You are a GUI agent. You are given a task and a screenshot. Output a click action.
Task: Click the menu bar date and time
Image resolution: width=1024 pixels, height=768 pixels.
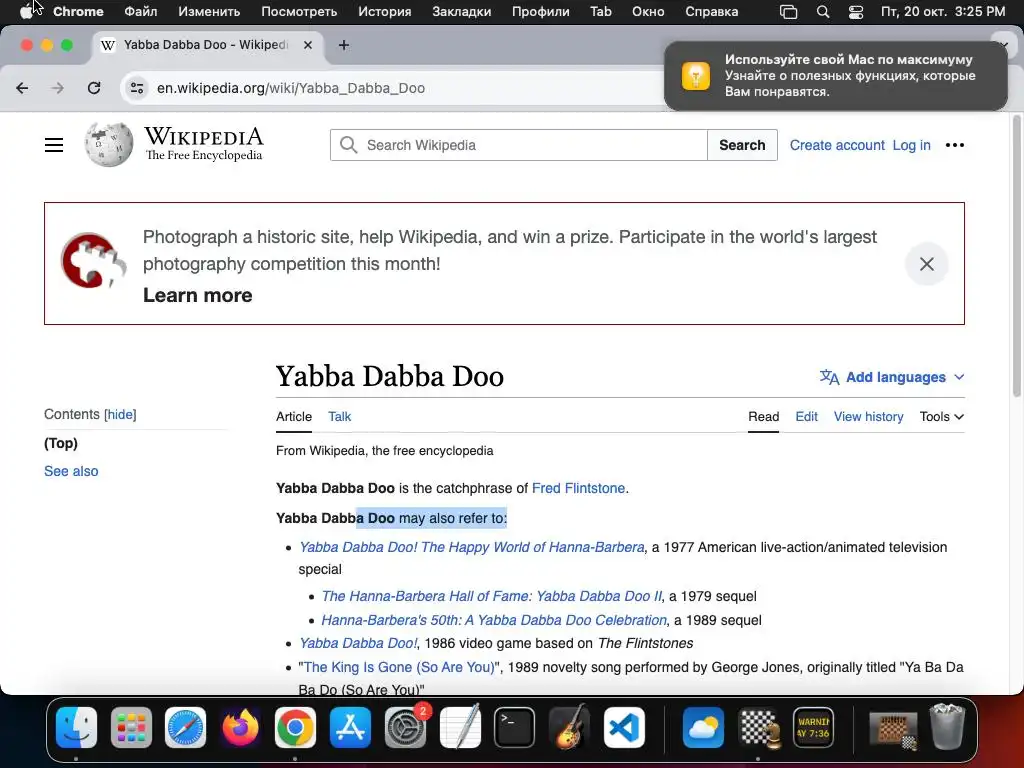[x=942, y=12]
